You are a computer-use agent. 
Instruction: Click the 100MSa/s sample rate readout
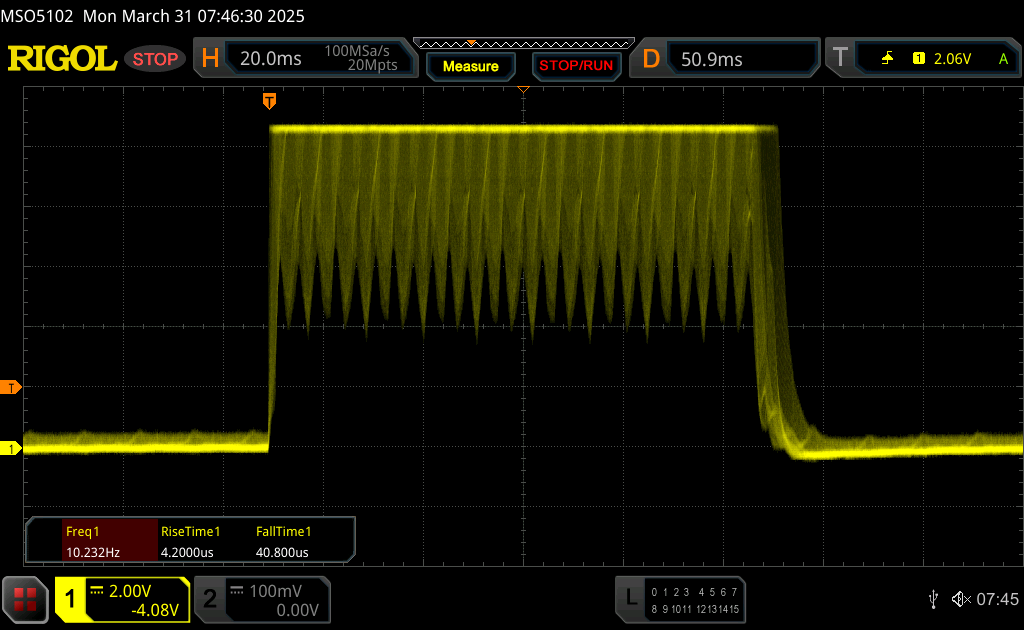pyautogui.click(x=357, y=51)
